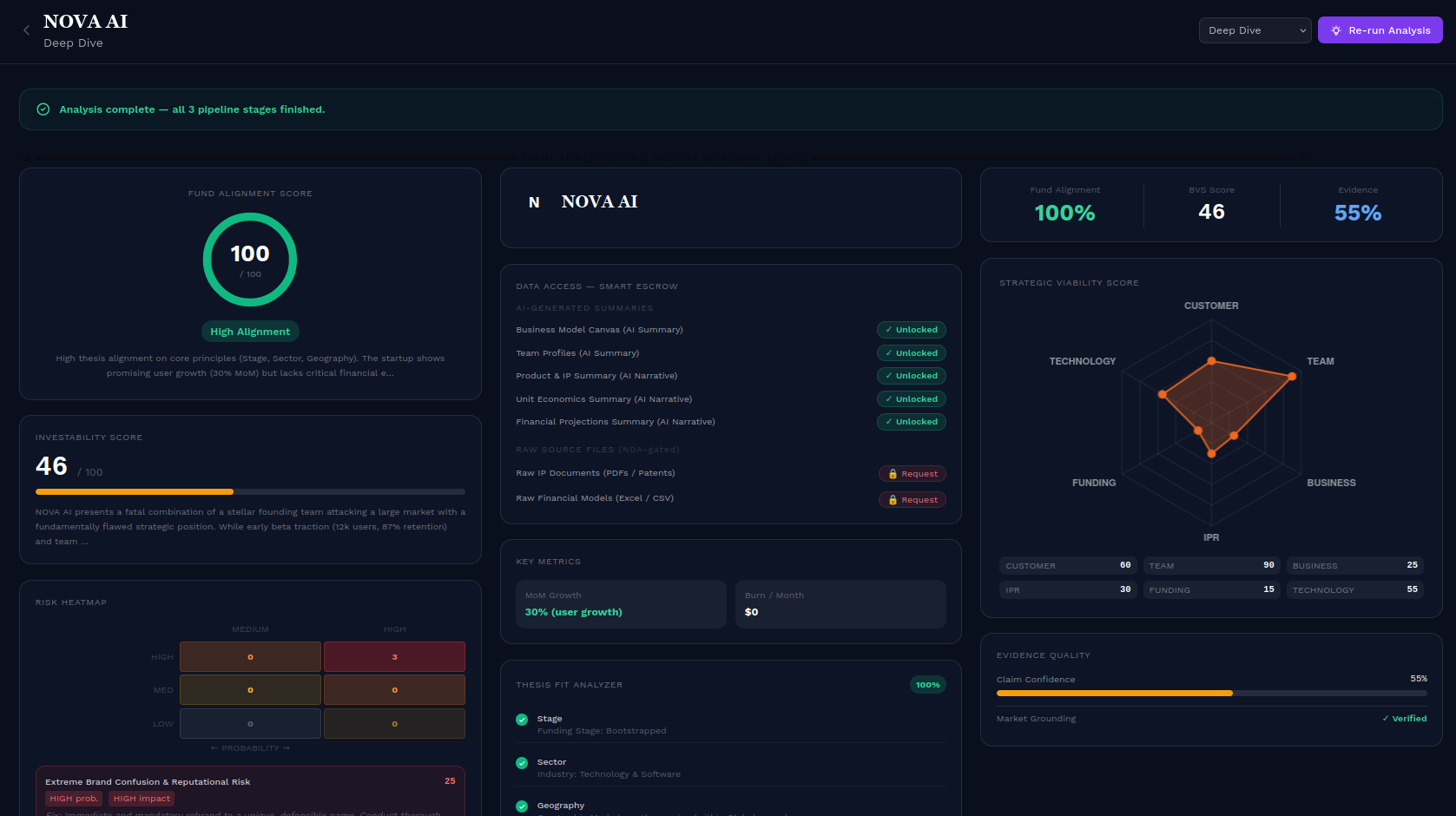The width and height of the screenshot is (1456, 816).
Task: Click the BUSINESS score chip showing 25
Action: [x=1355, y=565]
